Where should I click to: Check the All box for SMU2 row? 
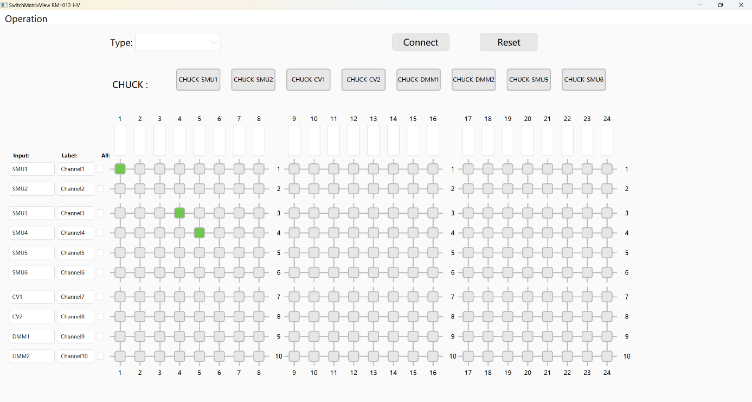(x=101, y=189)
